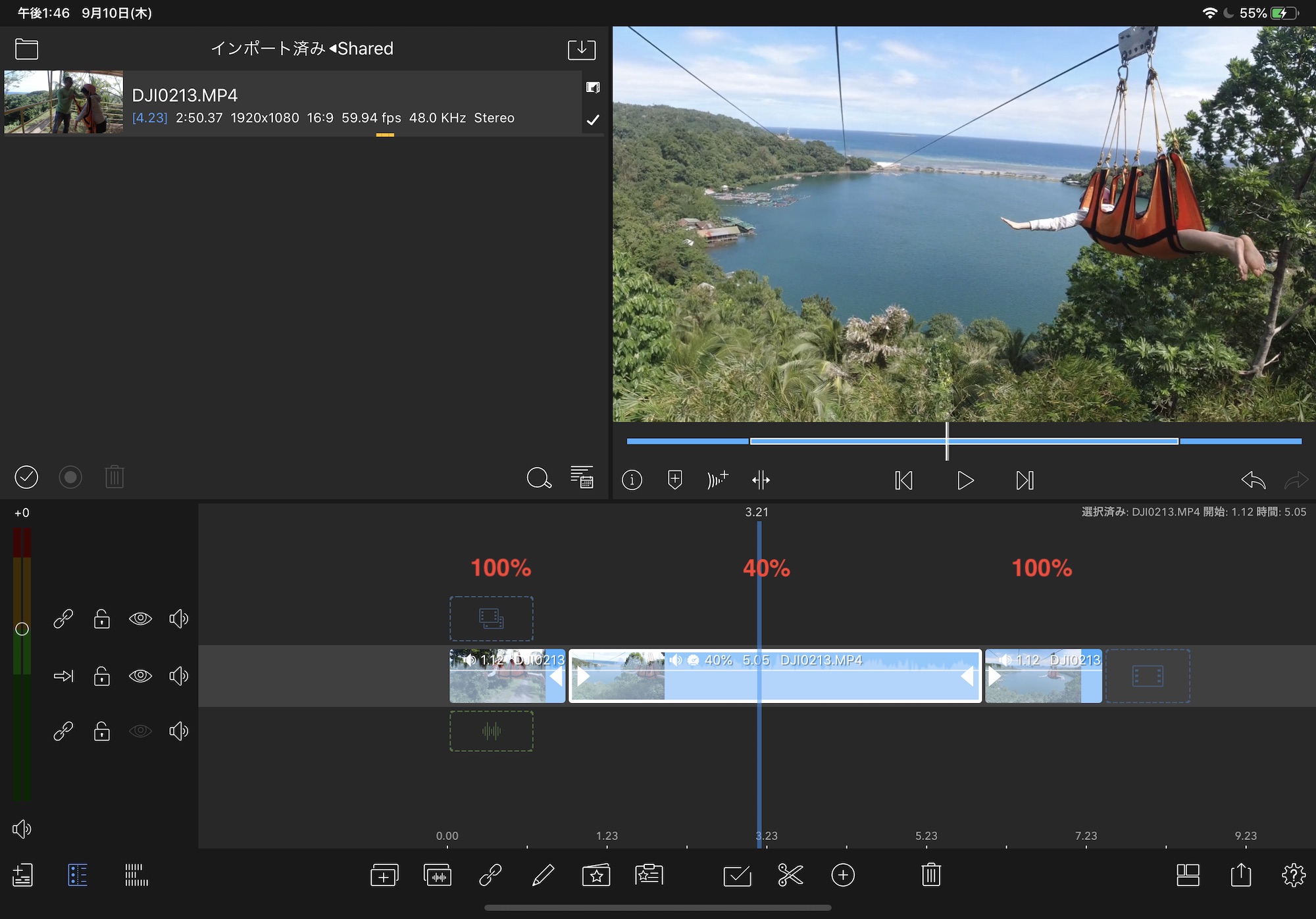The height and width of the screenshot is (919, 1316).
Task: Select the scissors split tool
Action: click(790, 875)
